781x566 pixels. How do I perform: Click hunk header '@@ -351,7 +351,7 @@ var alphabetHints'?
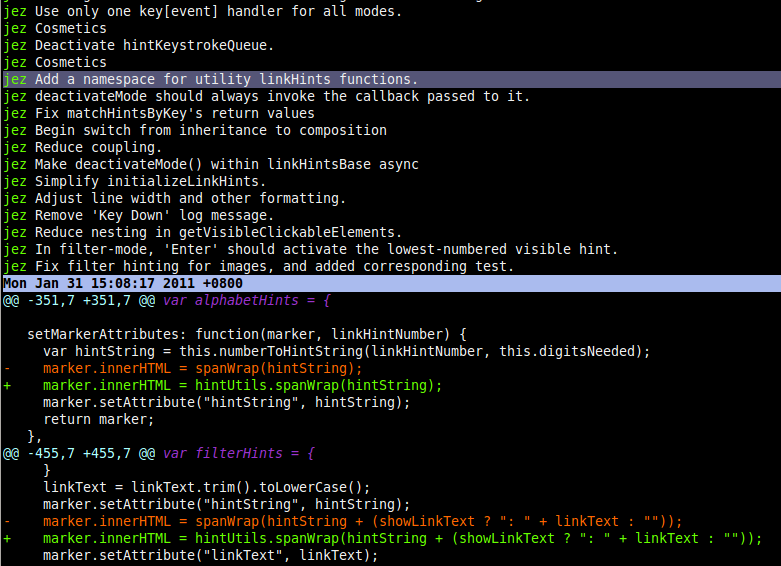click(166, 300)
